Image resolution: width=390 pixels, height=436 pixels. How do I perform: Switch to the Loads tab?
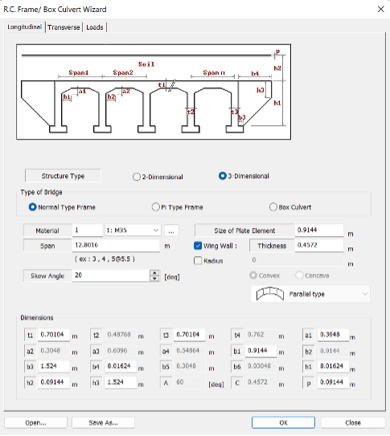pyautogui.click(x=95, y=27)
